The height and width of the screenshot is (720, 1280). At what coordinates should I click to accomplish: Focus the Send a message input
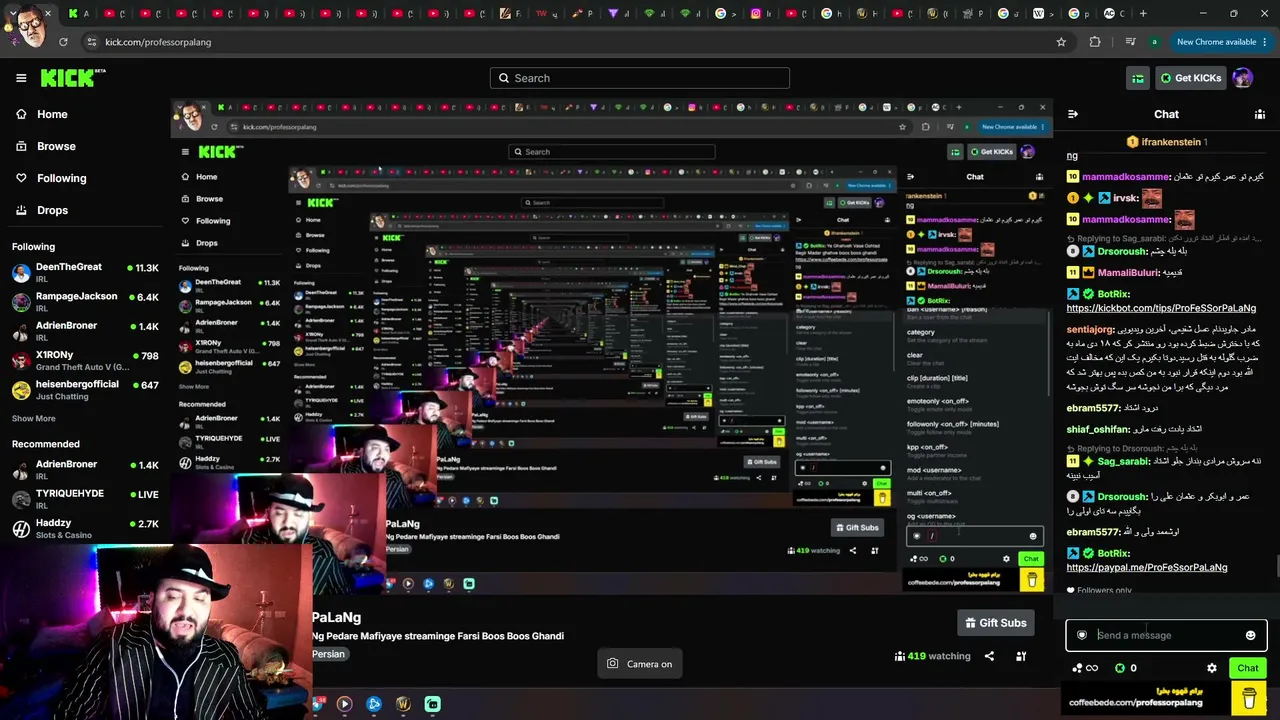coord(1166,635)
